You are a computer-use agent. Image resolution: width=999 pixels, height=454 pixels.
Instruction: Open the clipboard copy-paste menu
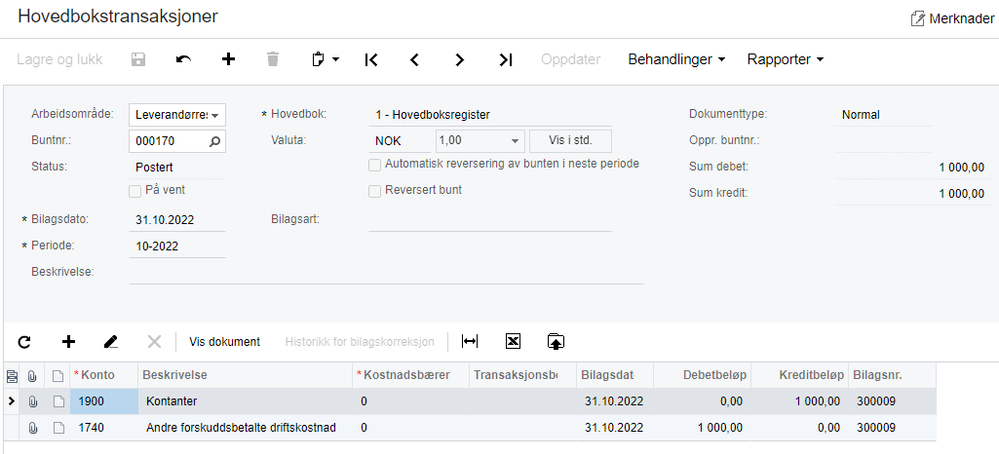326,59
